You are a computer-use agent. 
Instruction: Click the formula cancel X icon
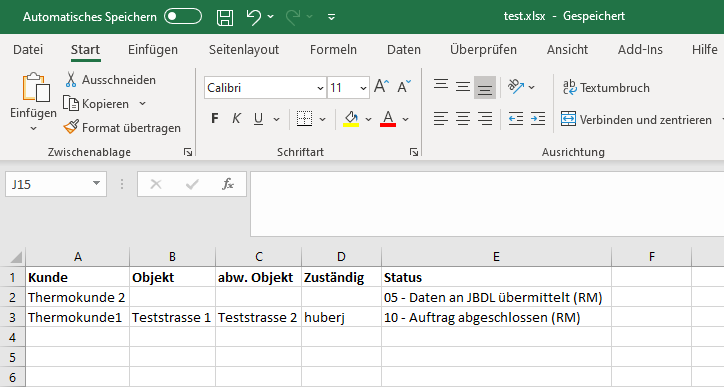156,184
